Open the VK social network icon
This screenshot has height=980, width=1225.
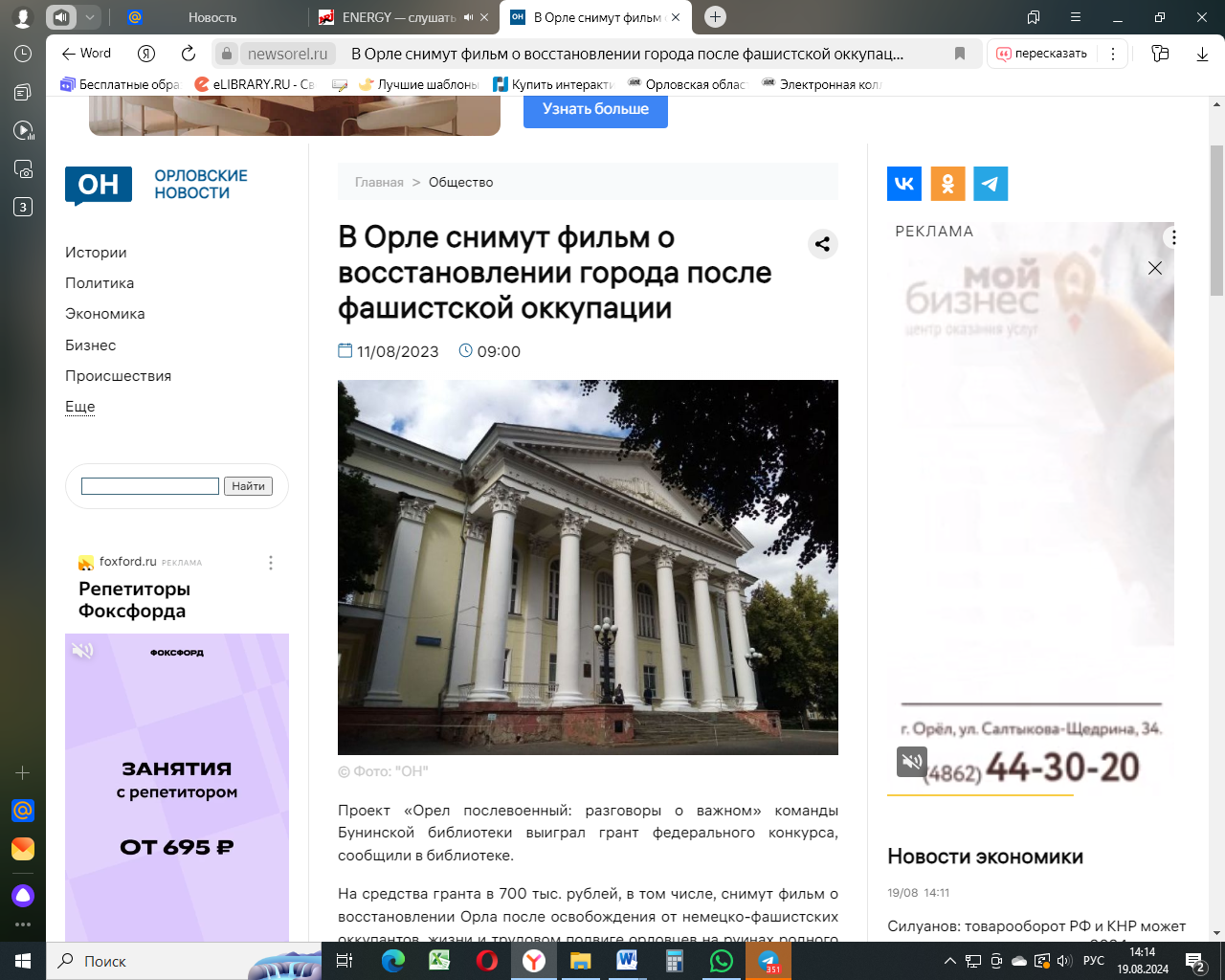tap(904, 184)
